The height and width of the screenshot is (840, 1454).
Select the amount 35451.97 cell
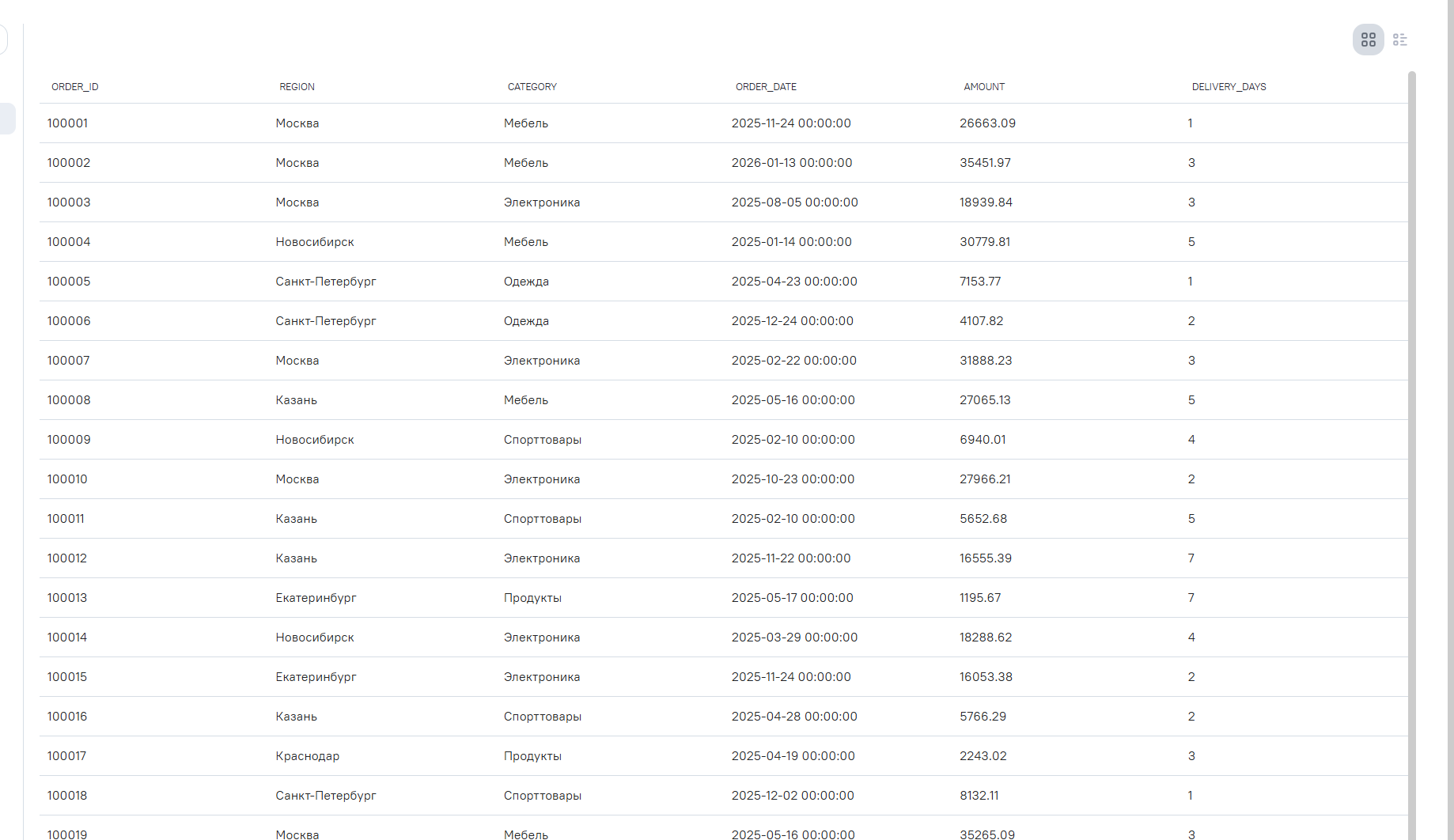pos(985,163)
